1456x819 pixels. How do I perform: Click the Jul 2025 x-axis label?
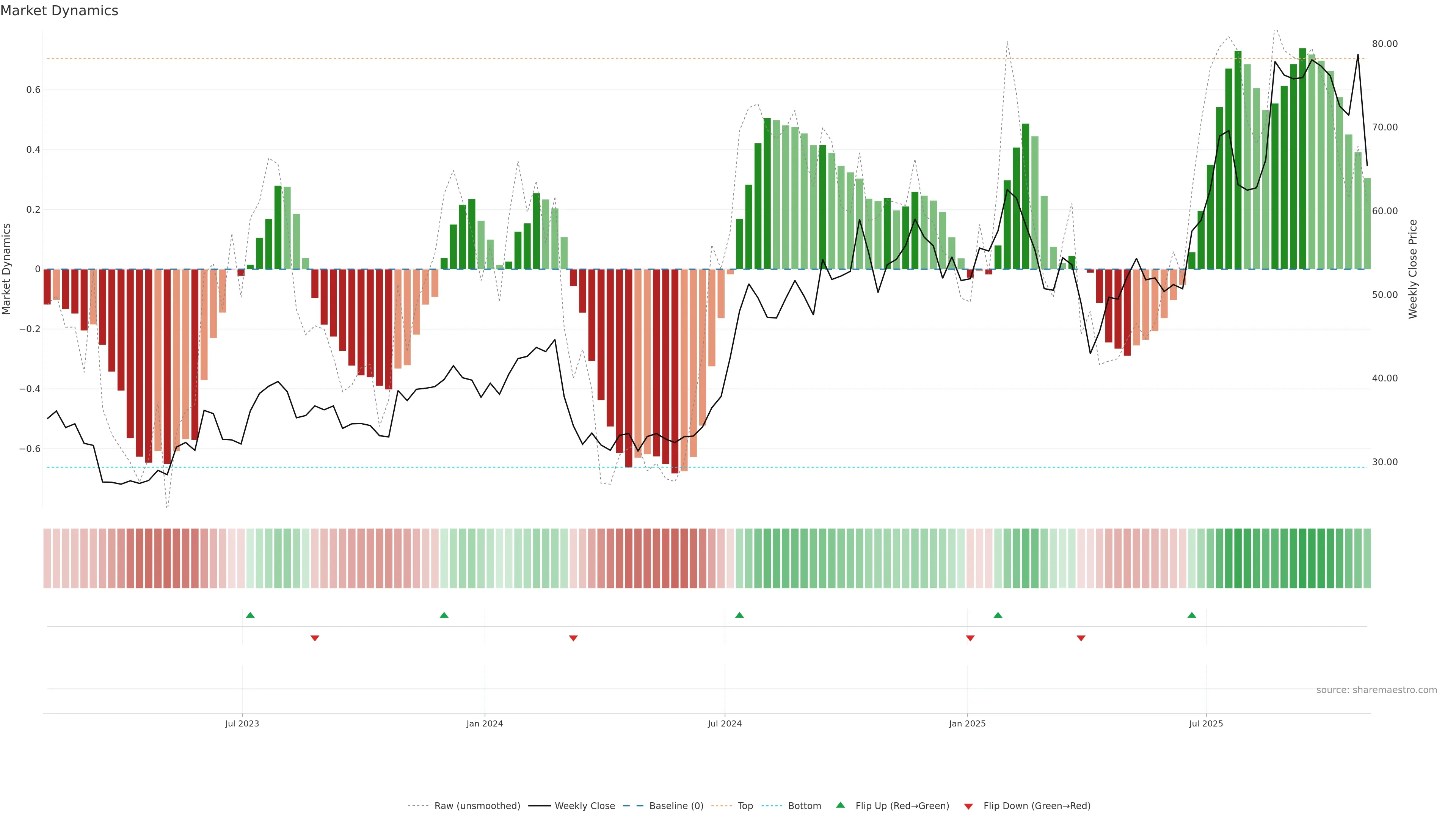1206,723
